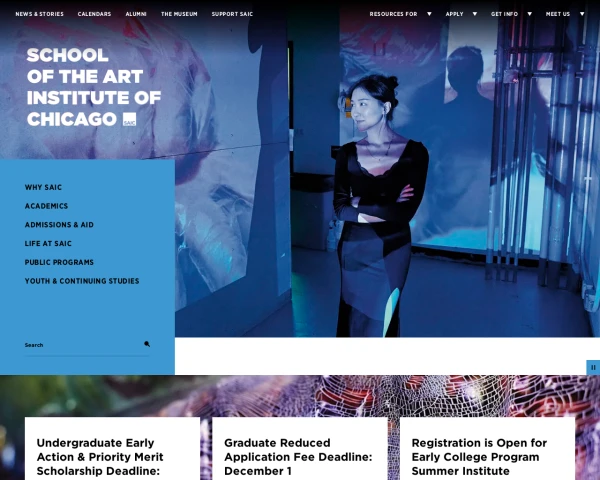Viewport: 600px width, 480px height.
Task: Click the search magnifier icon
Action: click(x=147, y=344)
